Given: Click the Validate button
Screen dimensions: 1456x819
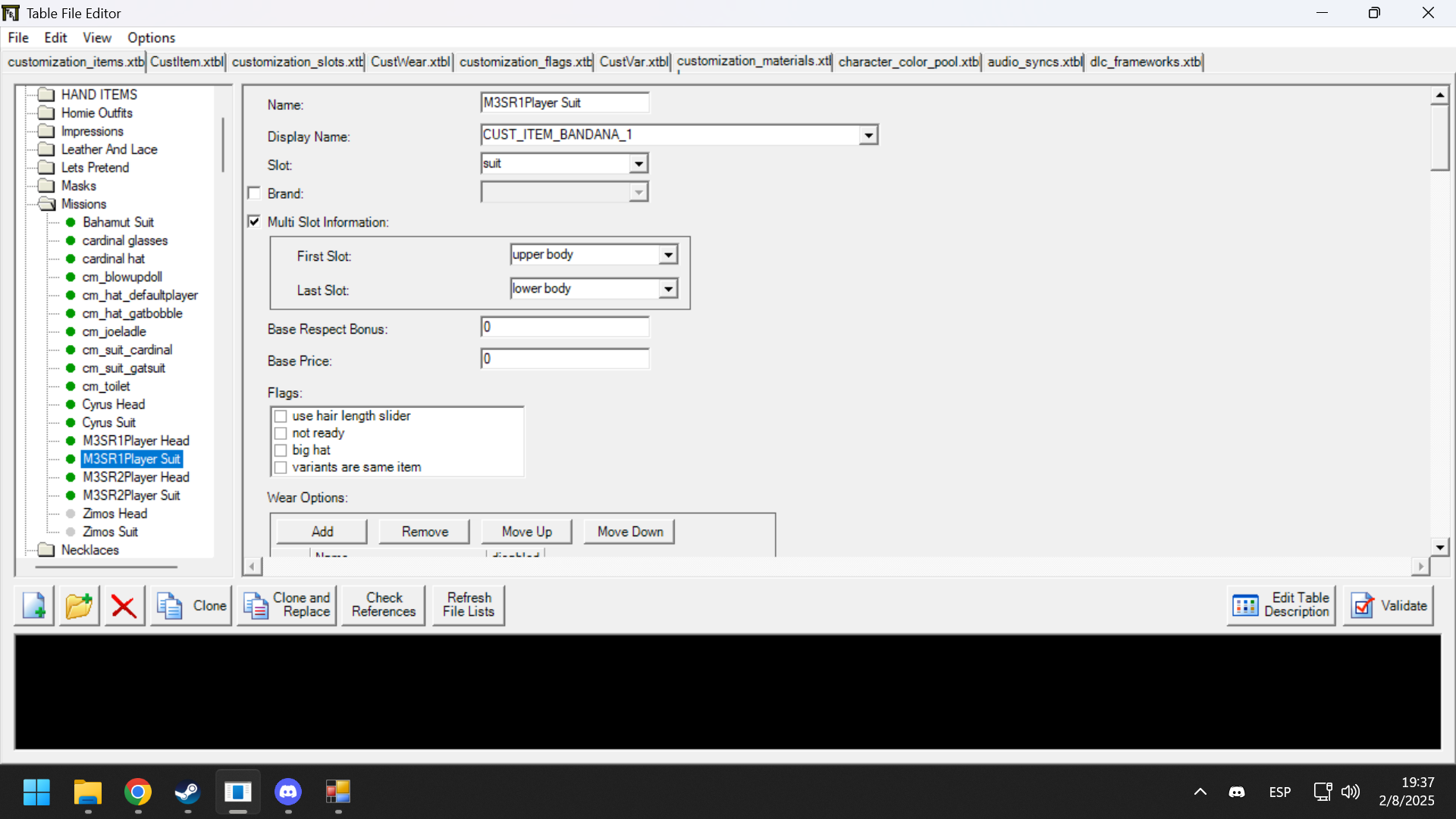Looking at the screenshot, I should tap(1388, 605).
